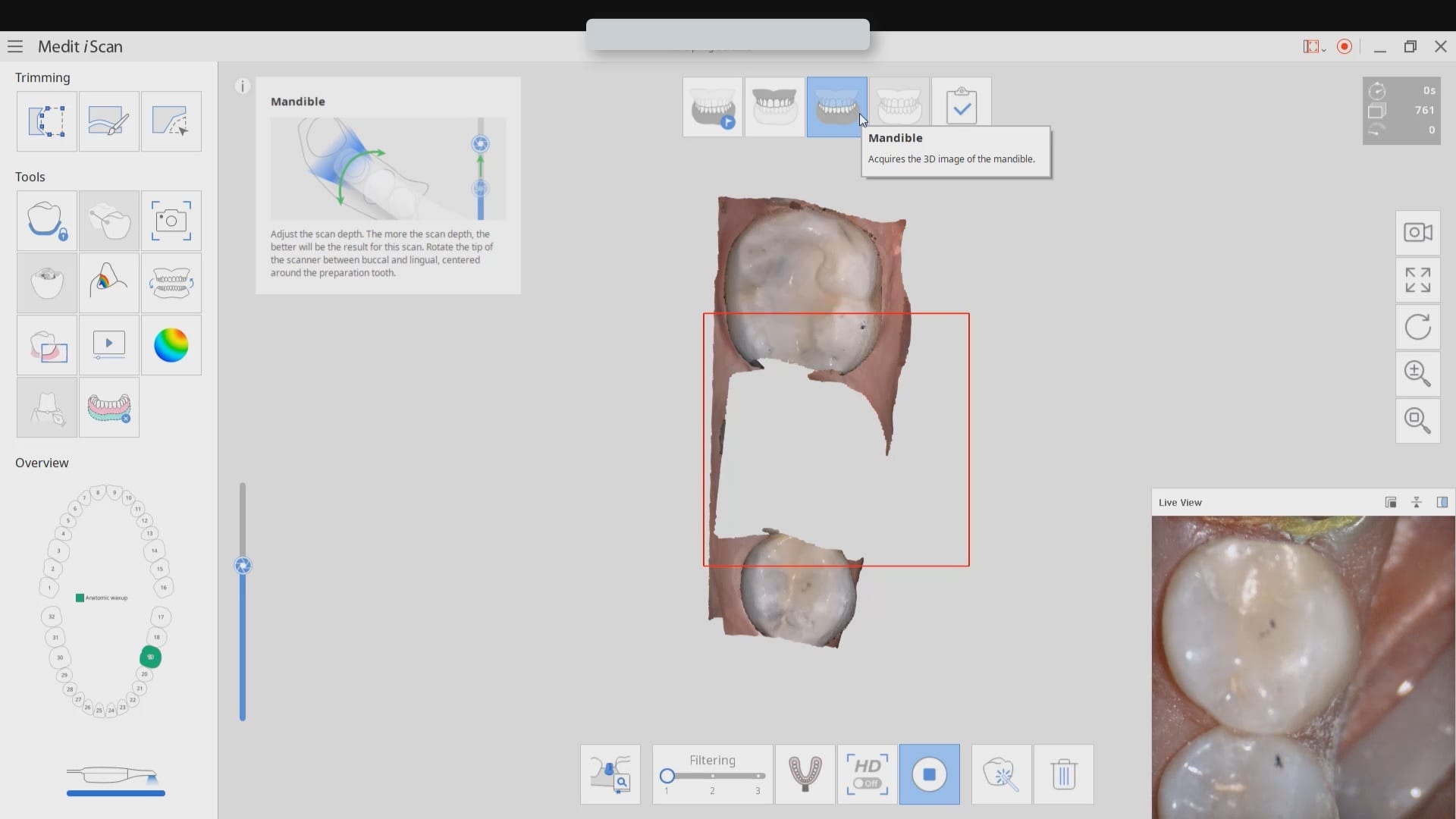Toggle screen recording red button

point(1345,47)
